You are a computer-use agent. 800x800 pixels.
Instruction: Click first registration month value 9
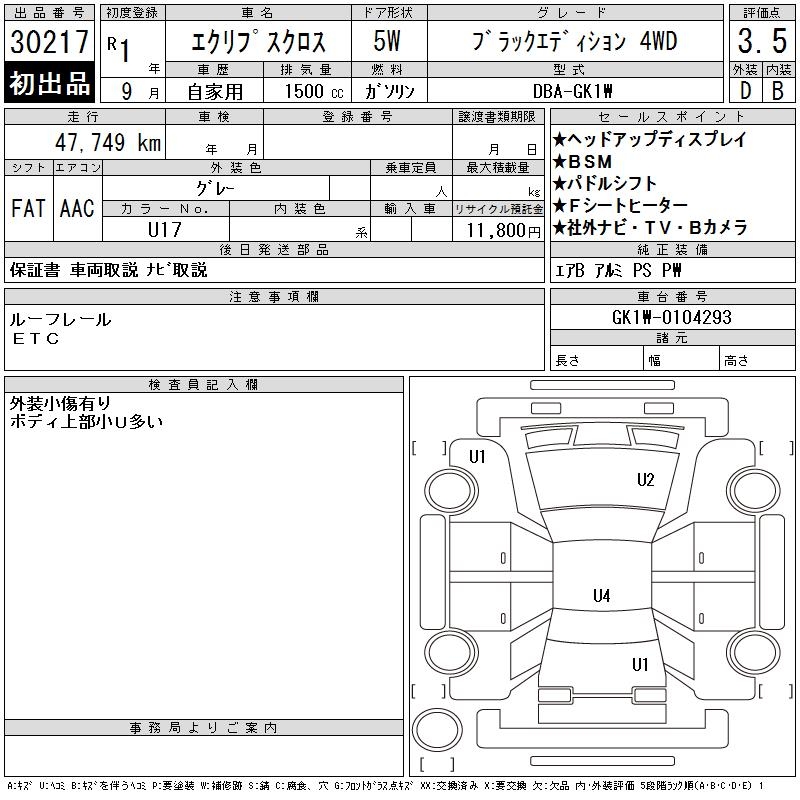(x=127, y=91)
